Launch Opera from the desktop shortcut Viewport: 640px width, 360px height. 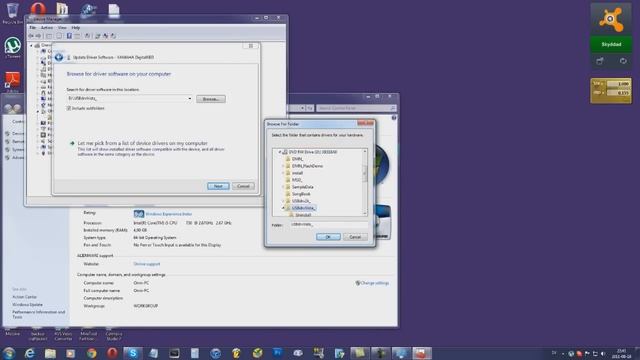pyautogui.click(x=38, y=9)
